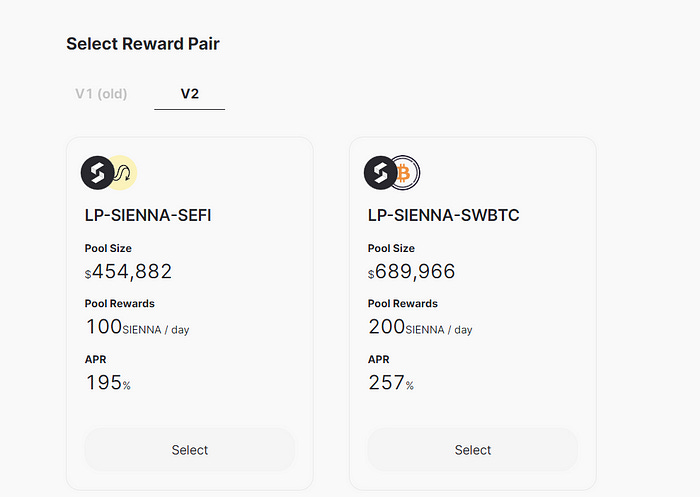Click the 200 SIENNA / day rewards
The image size is (700, 497).
[420, 327]
